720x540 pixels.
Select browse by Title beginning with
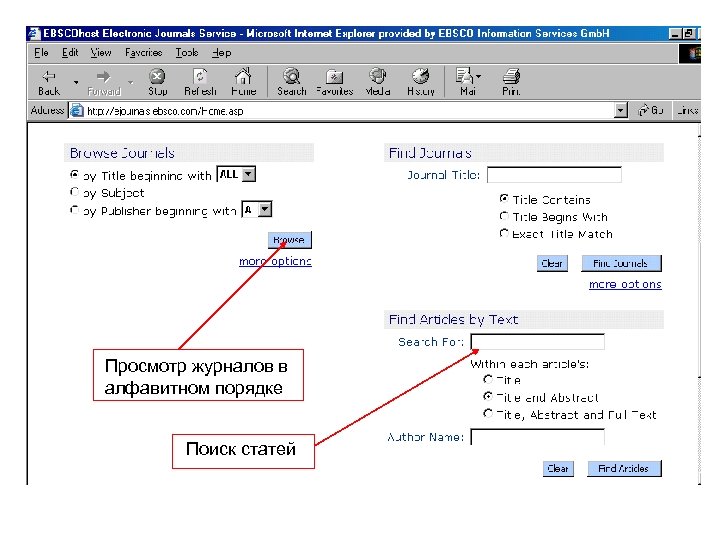(74, 174)
